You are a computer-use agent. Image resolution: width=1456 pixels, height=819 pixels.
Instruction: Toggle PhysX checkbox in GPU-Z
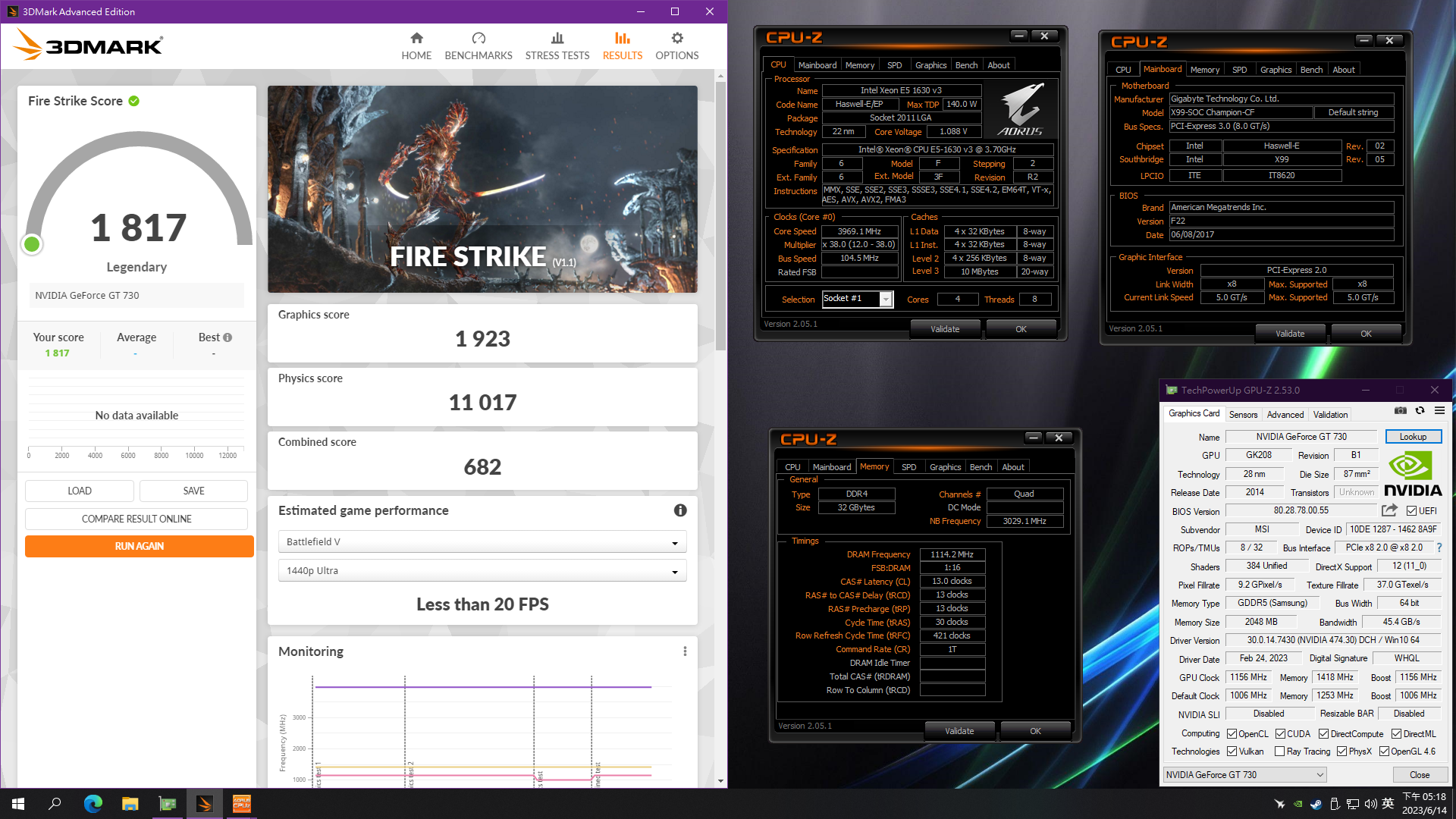1342,752
